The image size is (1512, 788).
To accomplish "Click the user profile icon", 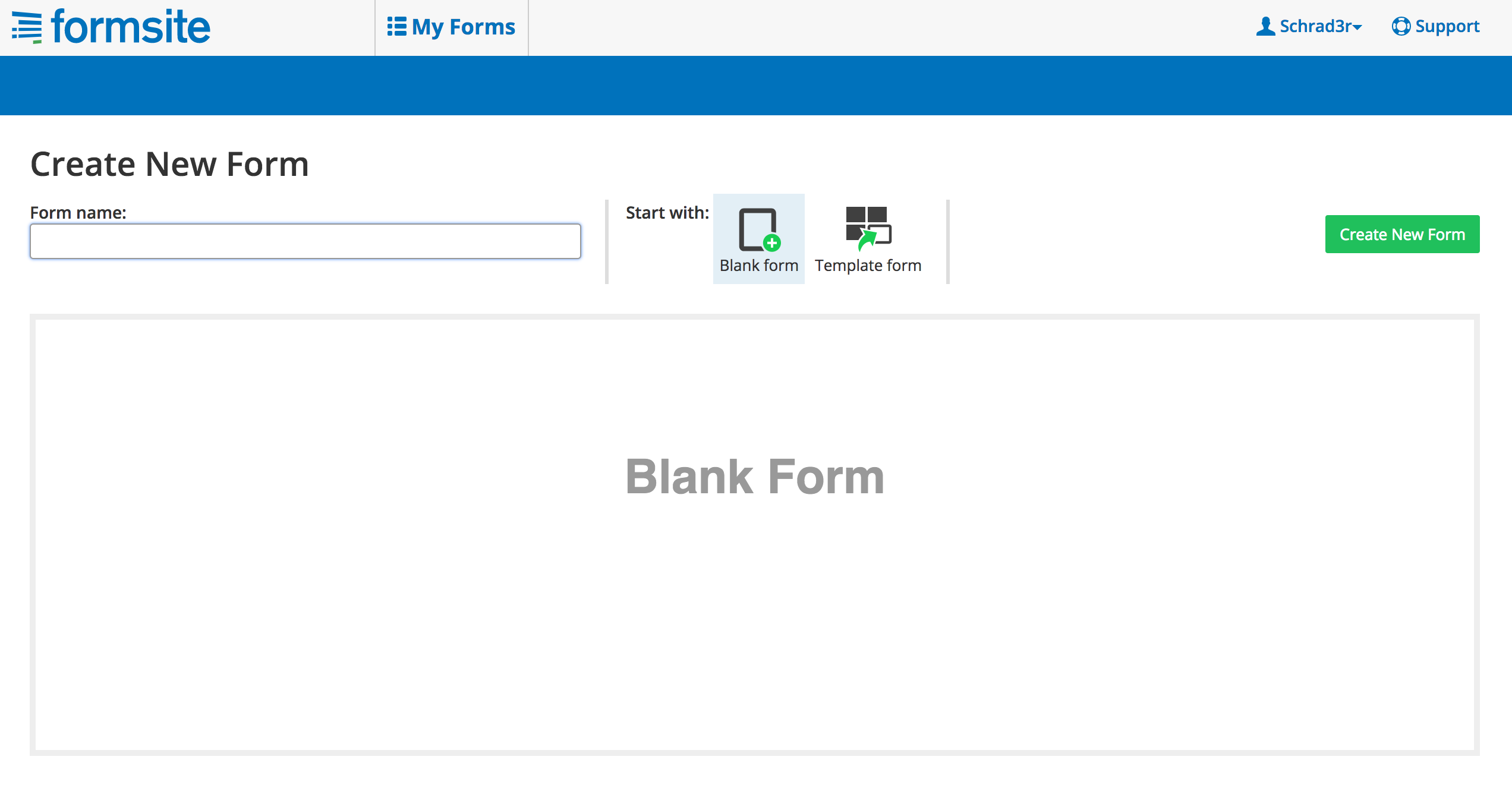I will pos(1265,26).
